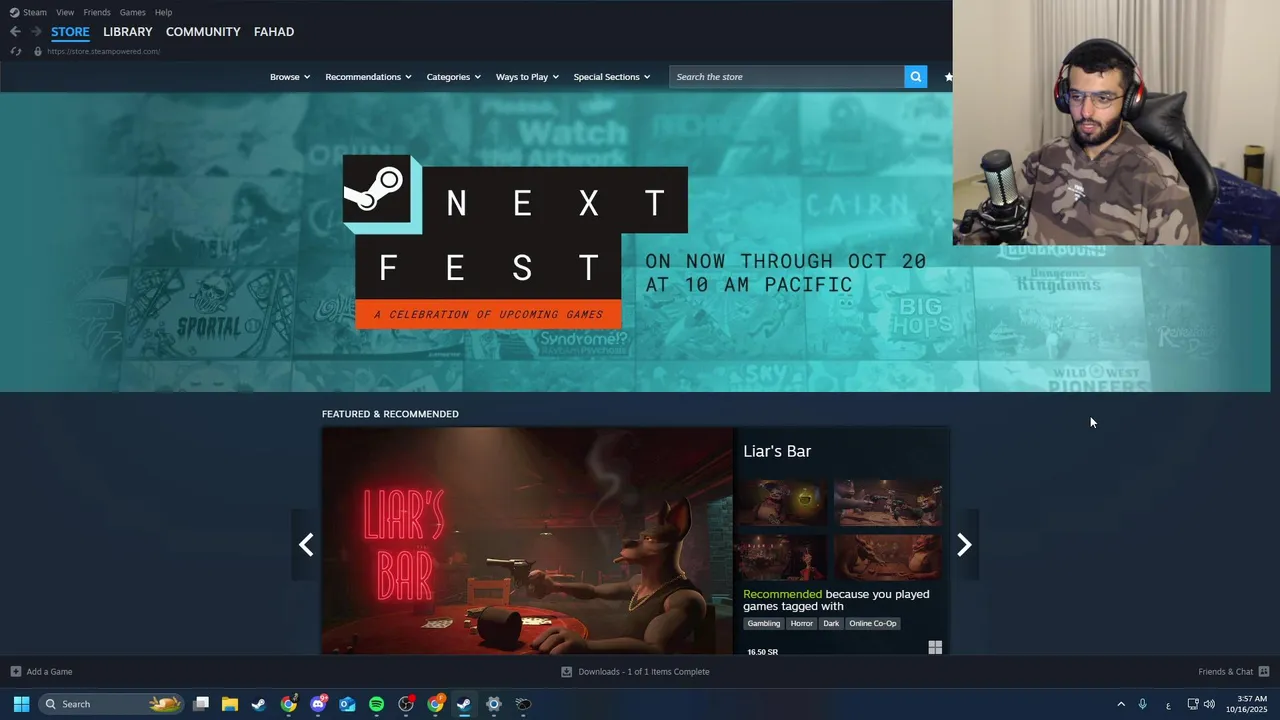The width and height of the screenshot is (1280, 720).
Task: Expand the Recommendations dropdown
Action: tap(368, 77)
